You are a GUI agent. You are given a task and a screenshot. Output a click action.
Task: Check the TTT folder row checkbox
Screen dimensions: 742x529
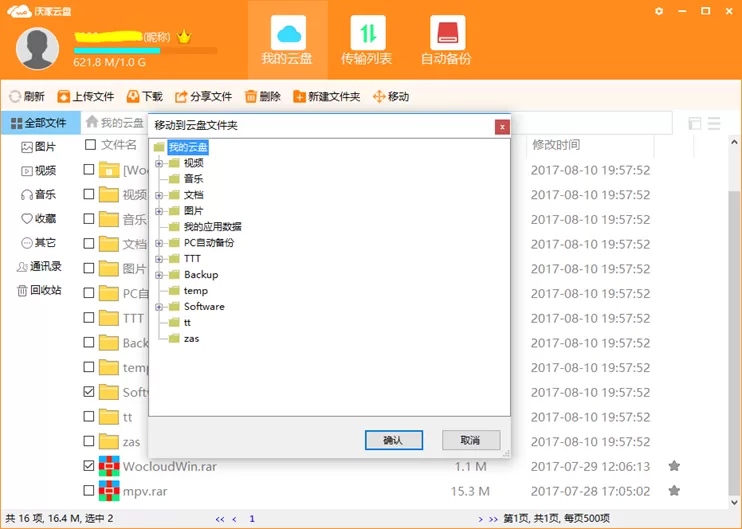[x=88, y=317]
